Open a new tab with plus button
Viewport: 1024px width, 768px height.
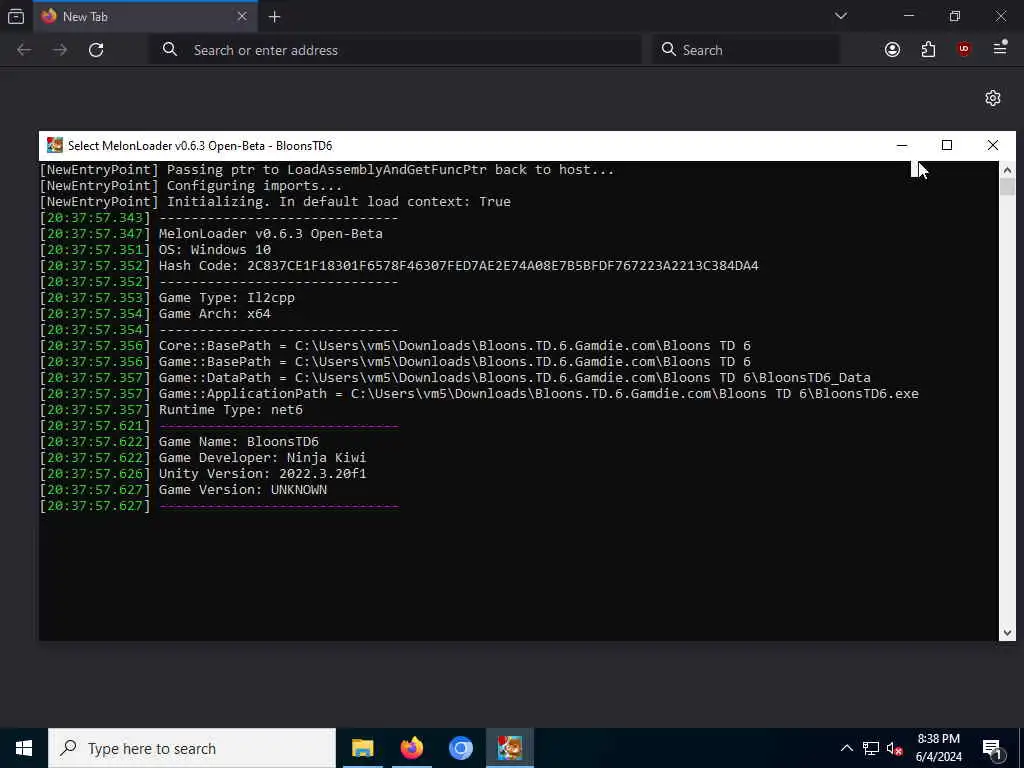pos(274,17)
